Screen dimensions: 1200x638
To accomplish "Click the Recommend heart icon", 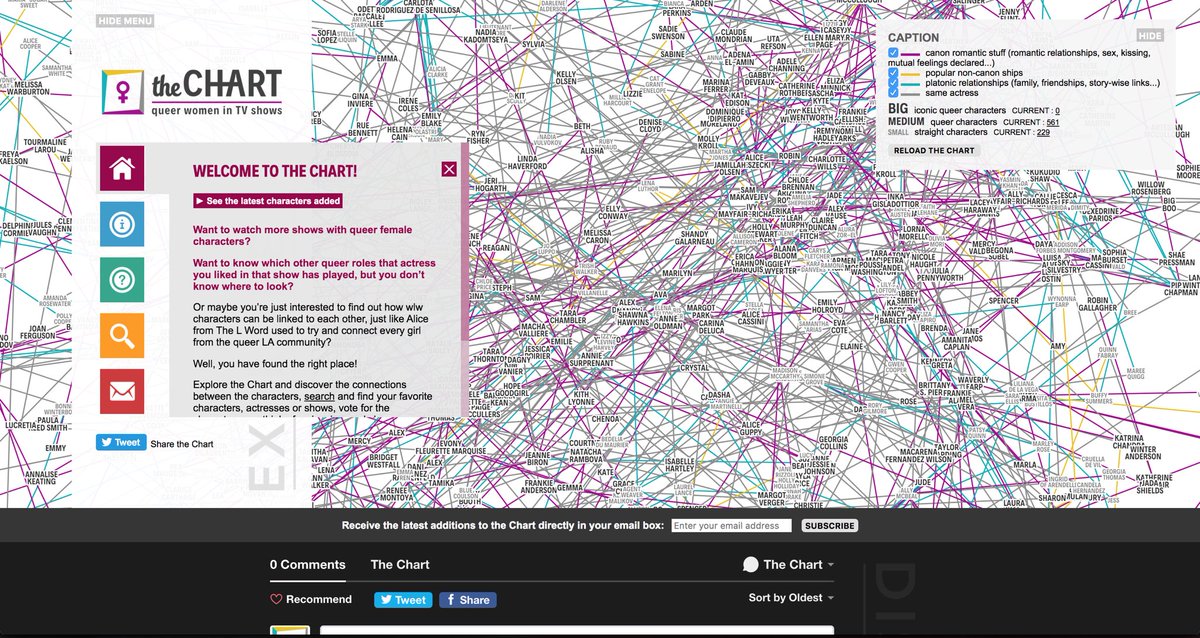I will (277, 600).
